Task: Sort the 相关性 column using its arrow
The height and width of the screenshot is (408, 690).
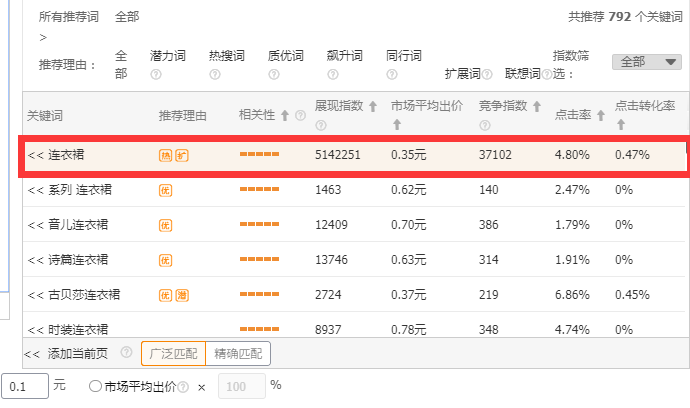Action: 285,116
